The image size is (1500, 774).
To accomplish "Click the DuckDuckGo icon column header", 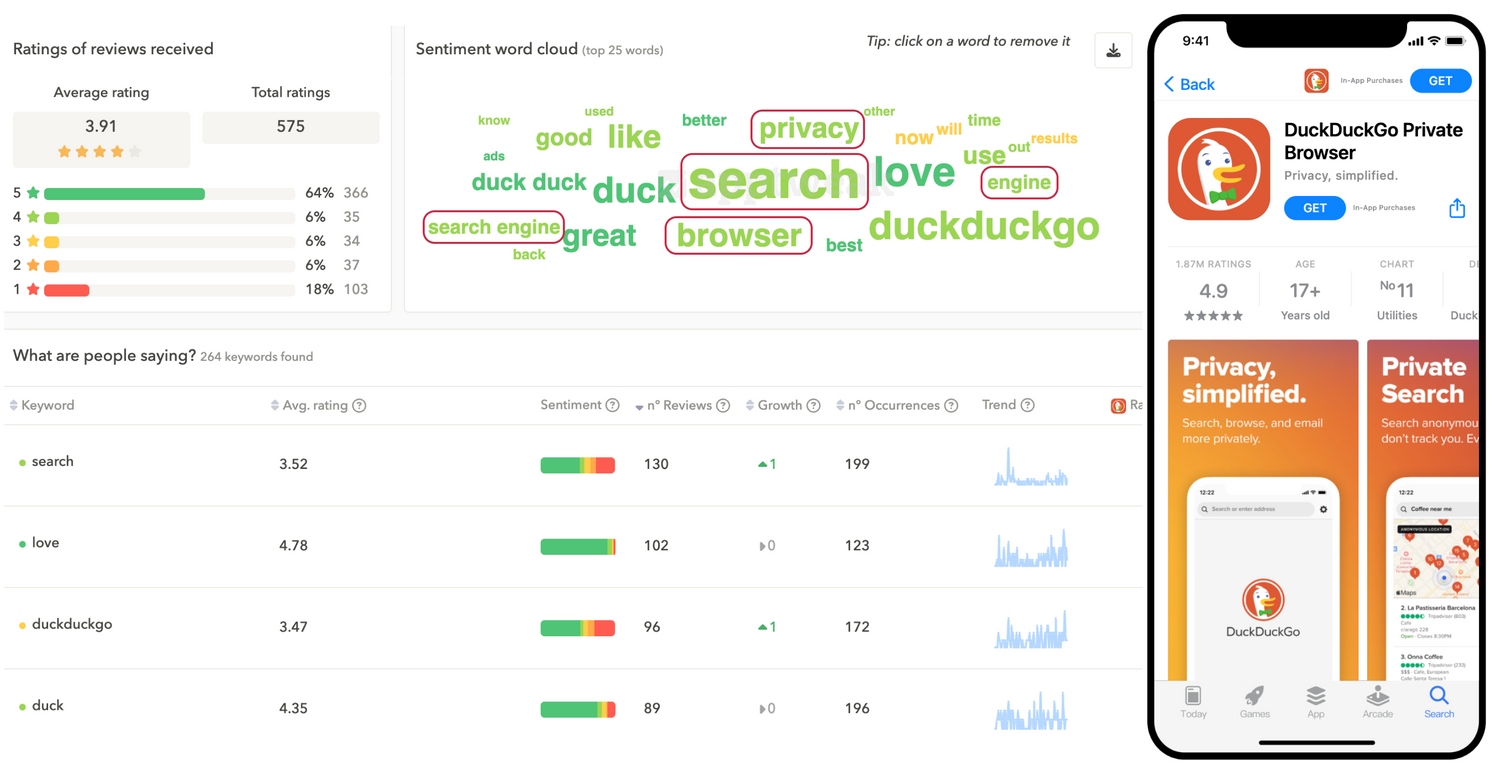I will [1119, 406].
